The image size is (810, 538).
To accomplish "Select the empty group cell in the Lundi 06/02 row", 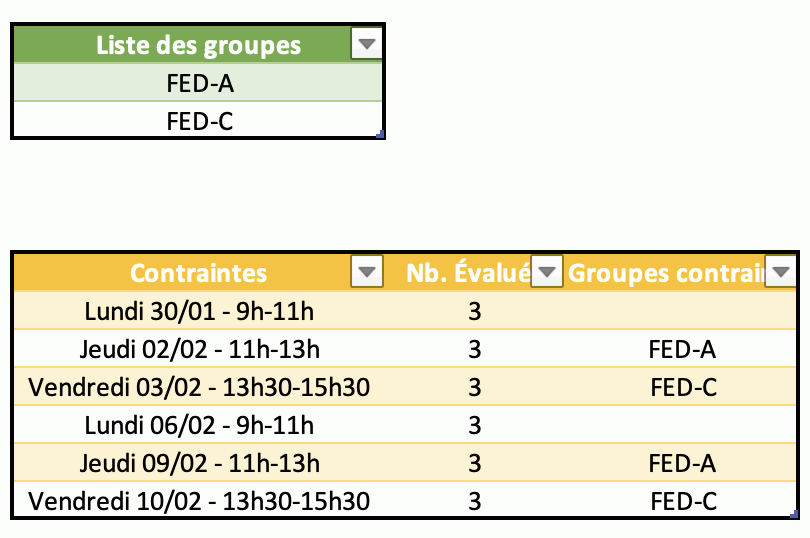I will pyautogui.click(x=682, y=425).
